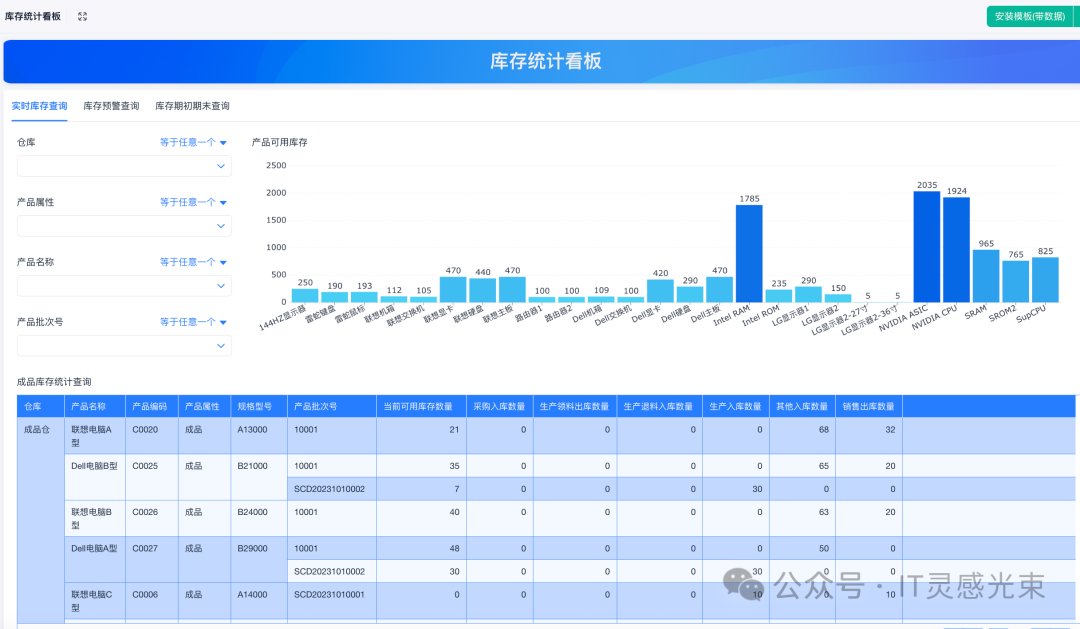Click the Intel RAM bar showing 1785
Viewport: 1080px width, 629px height.
(x=749, y=253)
